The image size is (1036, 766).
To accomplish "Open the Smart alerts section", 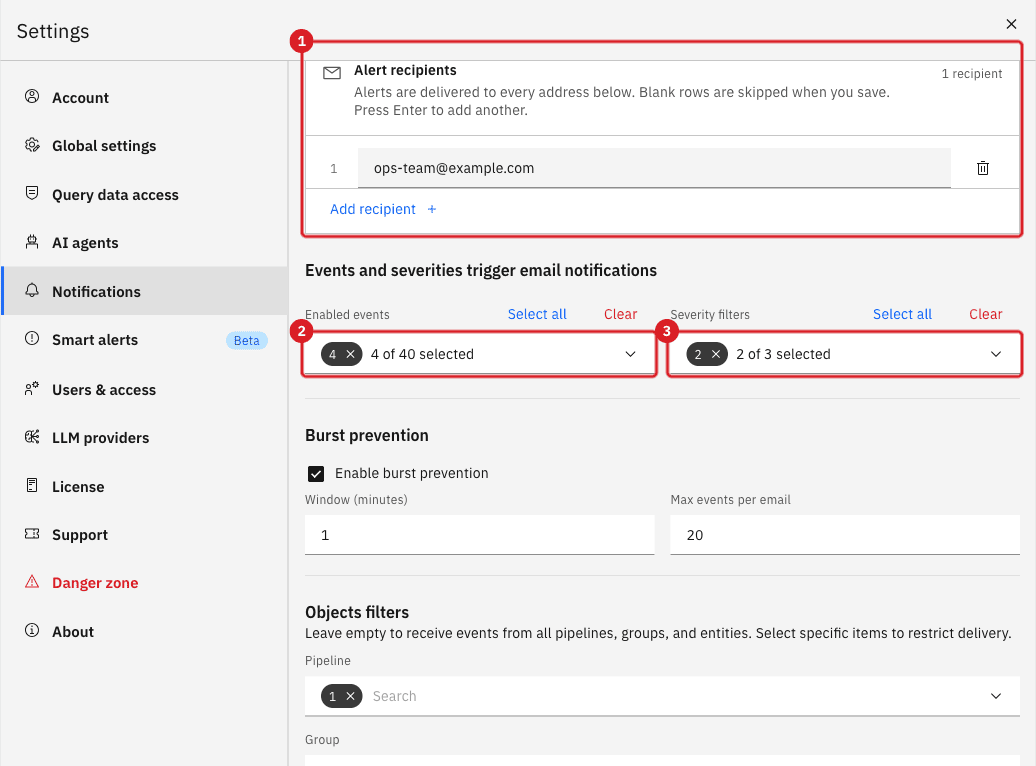I will click(x=144, y=340).
